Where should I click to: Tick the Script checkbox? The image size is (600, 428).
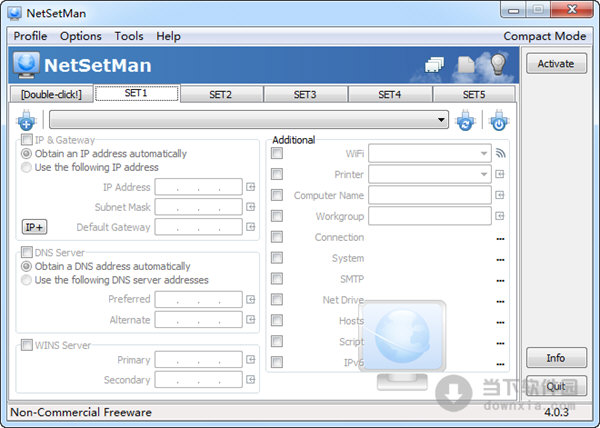tap(277, 341)
